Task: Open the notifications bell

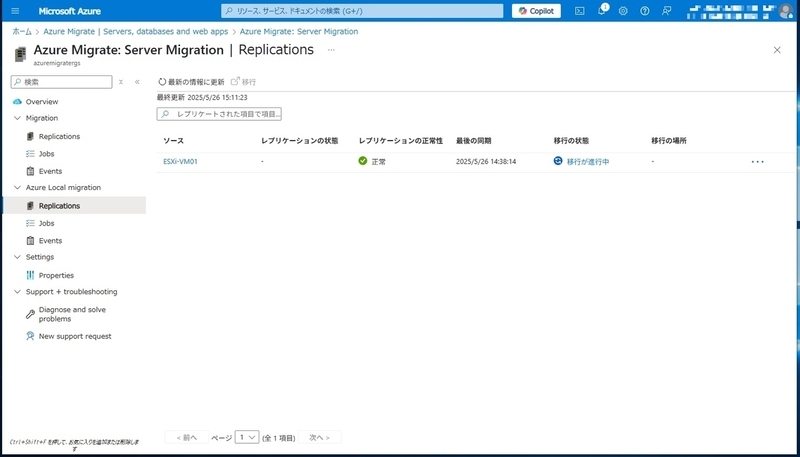Action: [x=602, y=10]
